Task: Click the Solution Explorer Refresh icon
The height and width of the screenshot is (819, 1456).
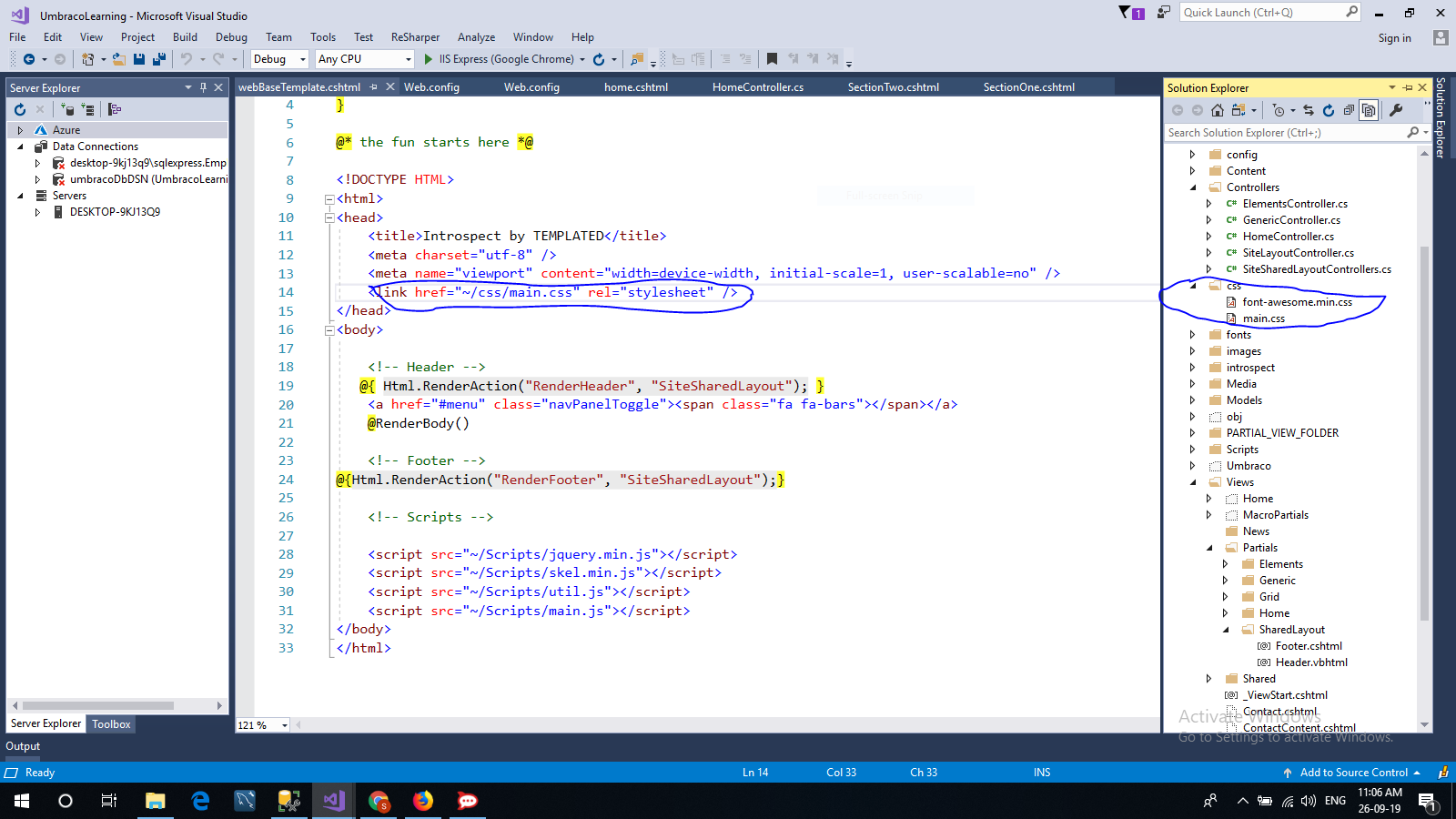Action: [1329, 110]
